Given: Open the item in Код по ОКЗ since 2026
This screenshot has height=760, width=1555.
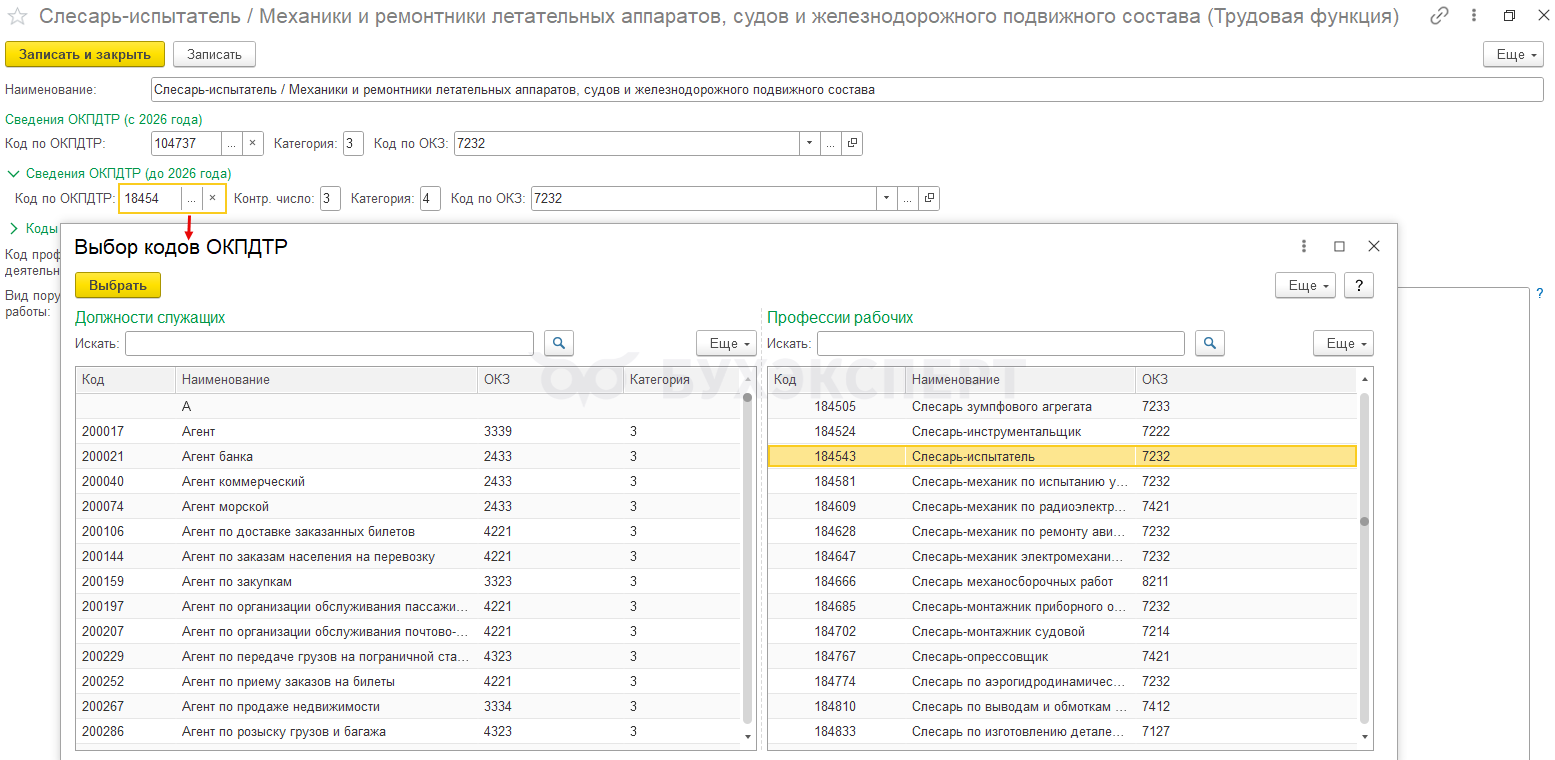Looking at the screenshot, I should [851, 143].
